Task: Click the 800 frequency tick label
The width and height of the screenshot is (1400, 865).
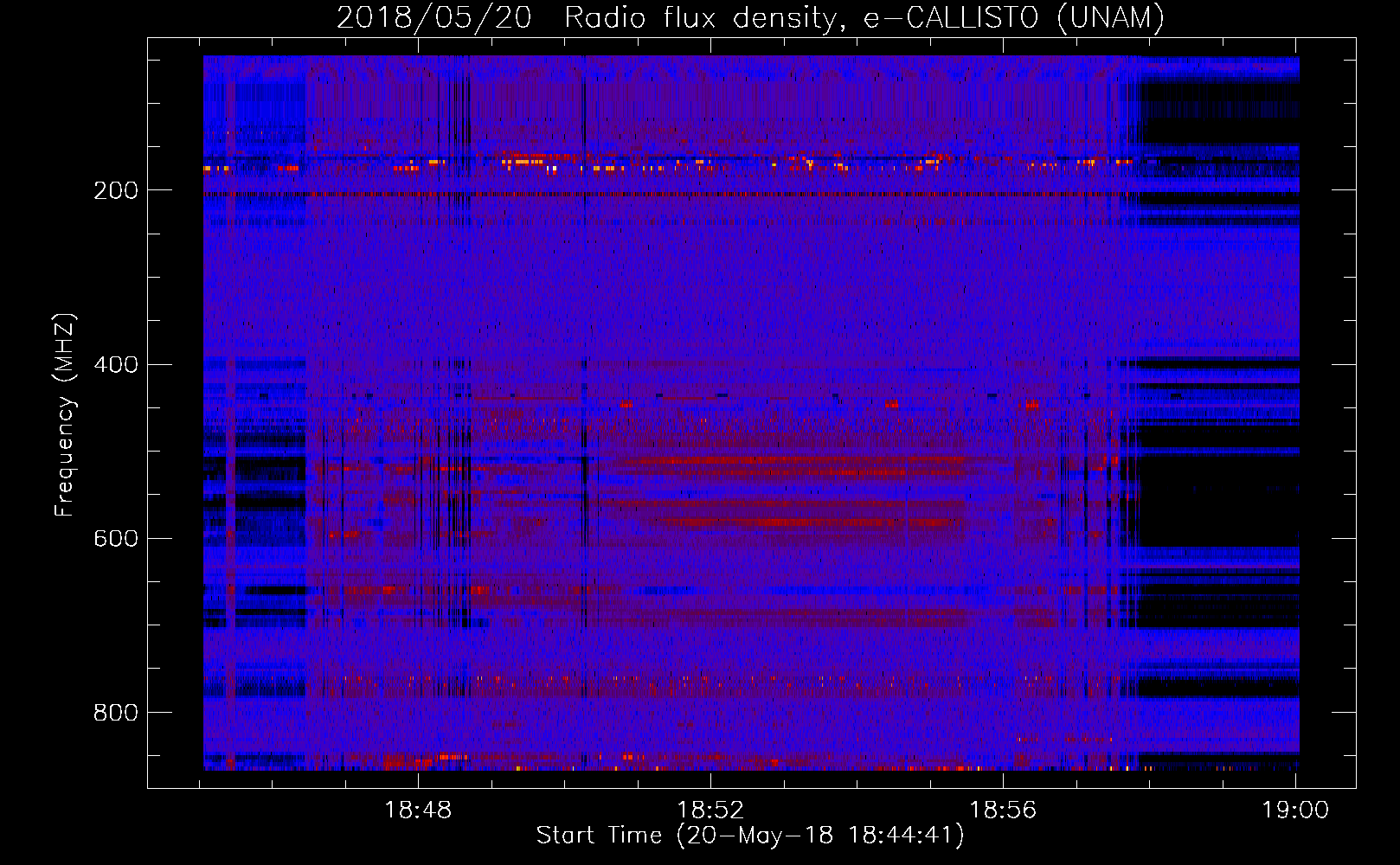Action: click(x=115, y=712)
